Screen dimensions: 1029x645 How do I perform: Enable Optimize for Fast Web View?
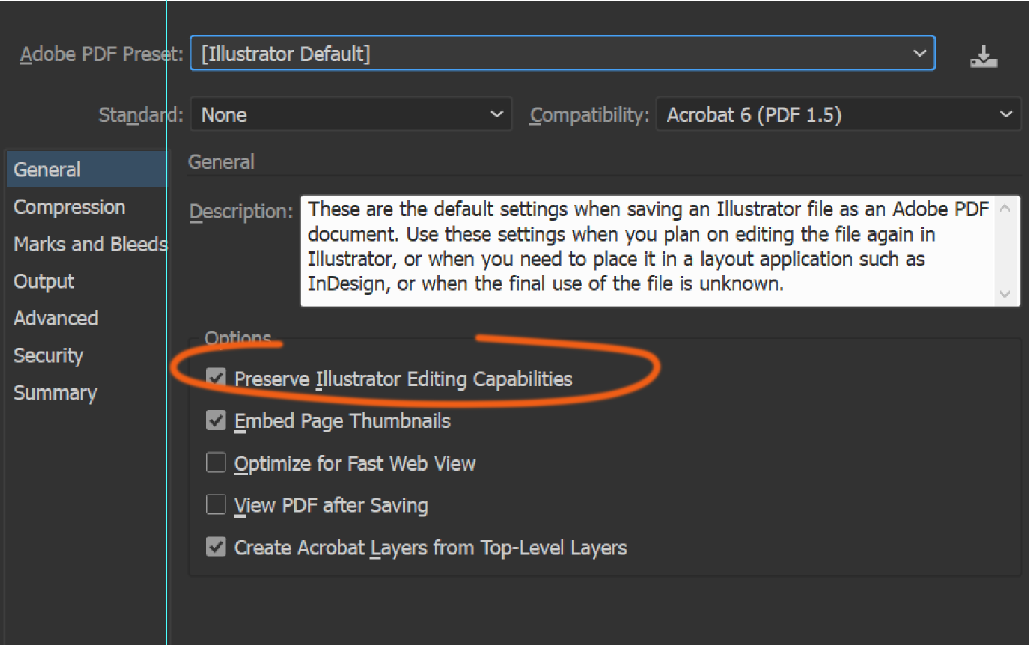coord(216,463)
